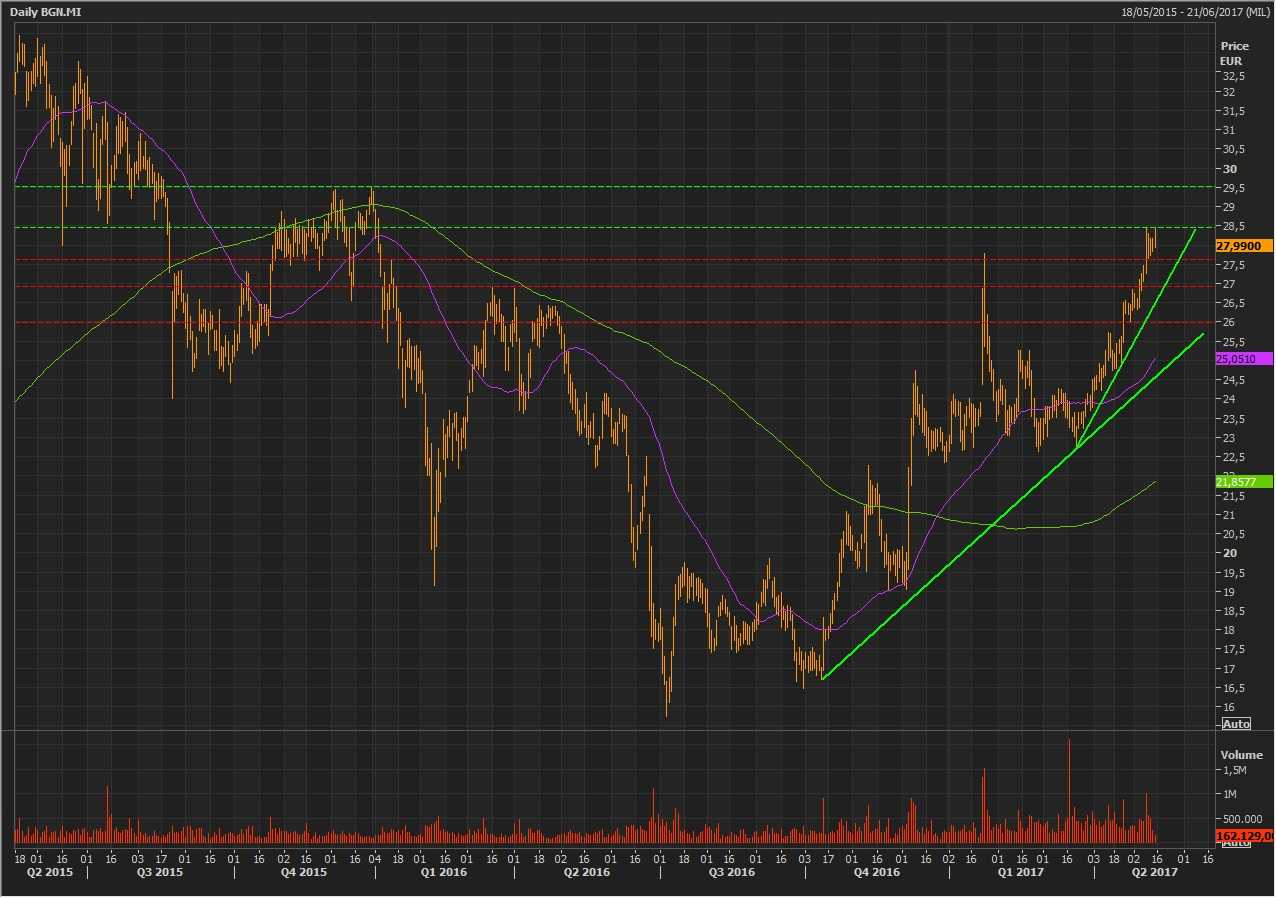Image resolution: width=1276 pixels, height=898 pixels.
Task: Select the green 21,8577 moving average tag
Action: (x=1244, y=482)
